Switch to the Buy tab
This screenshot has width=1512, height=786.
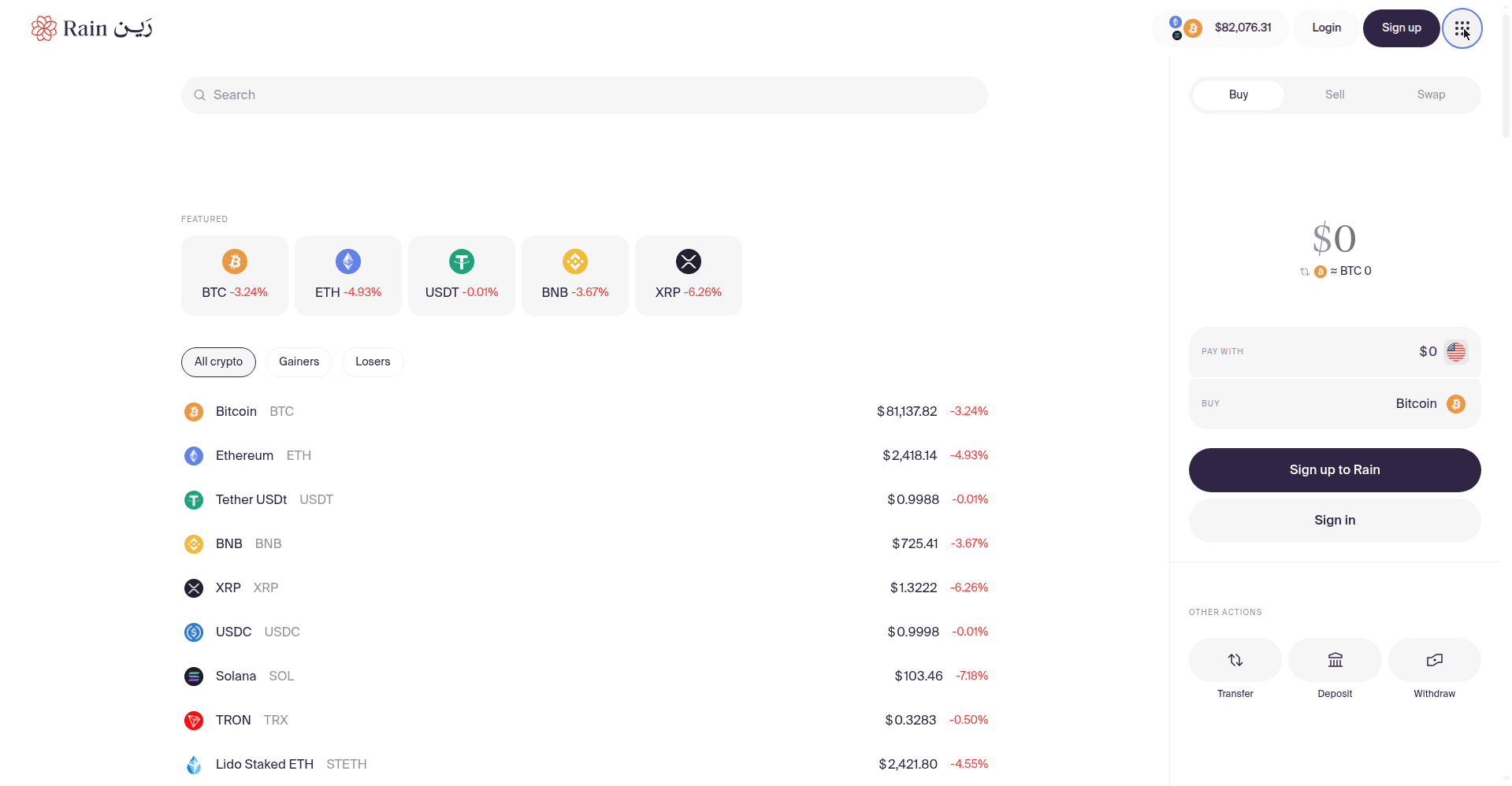pyautogui.click(x=1239, y=95)
